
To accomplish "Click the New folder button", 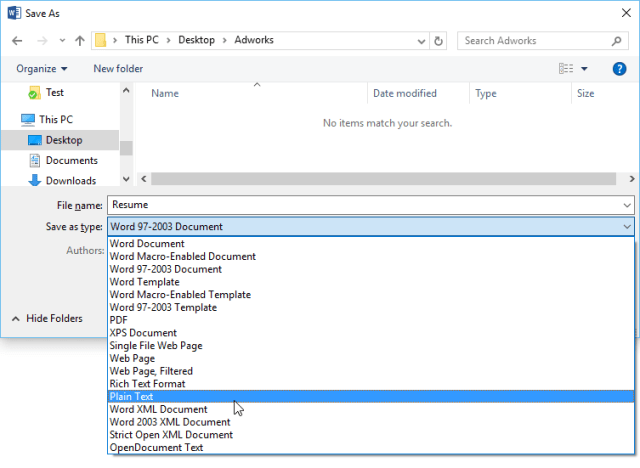I will (117, 68).
